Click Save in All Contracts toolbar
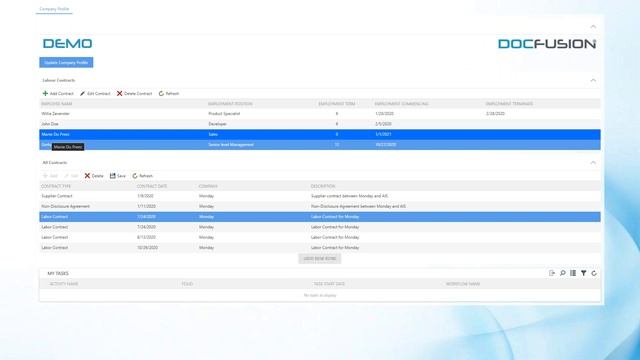The width and height of the screenshot is (640, 360). (118, 176)
